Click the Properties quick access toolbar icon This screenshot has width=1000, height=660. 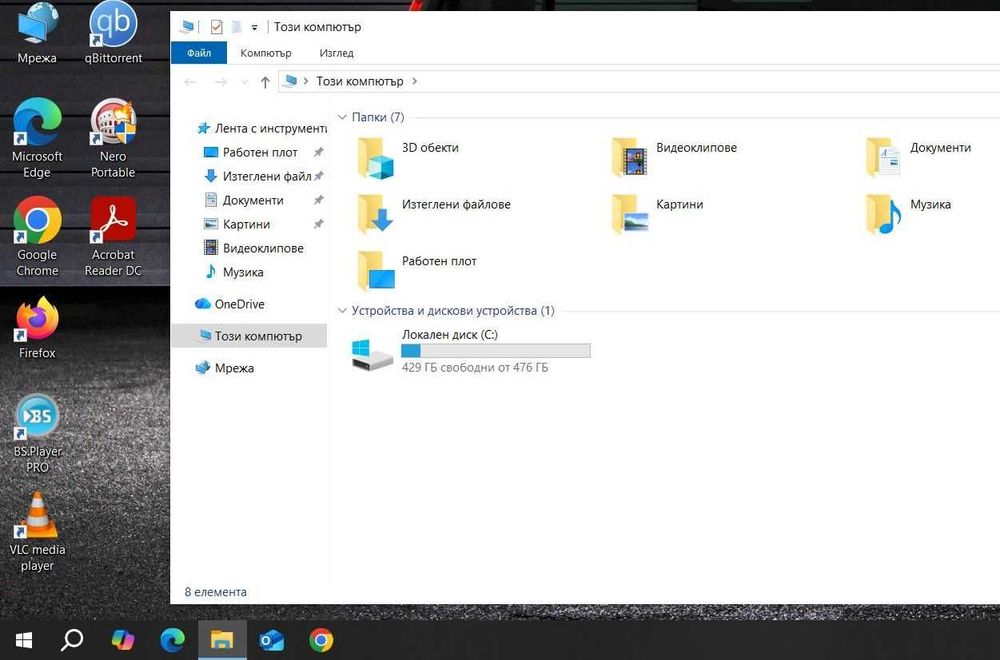[x=216, y=27]
